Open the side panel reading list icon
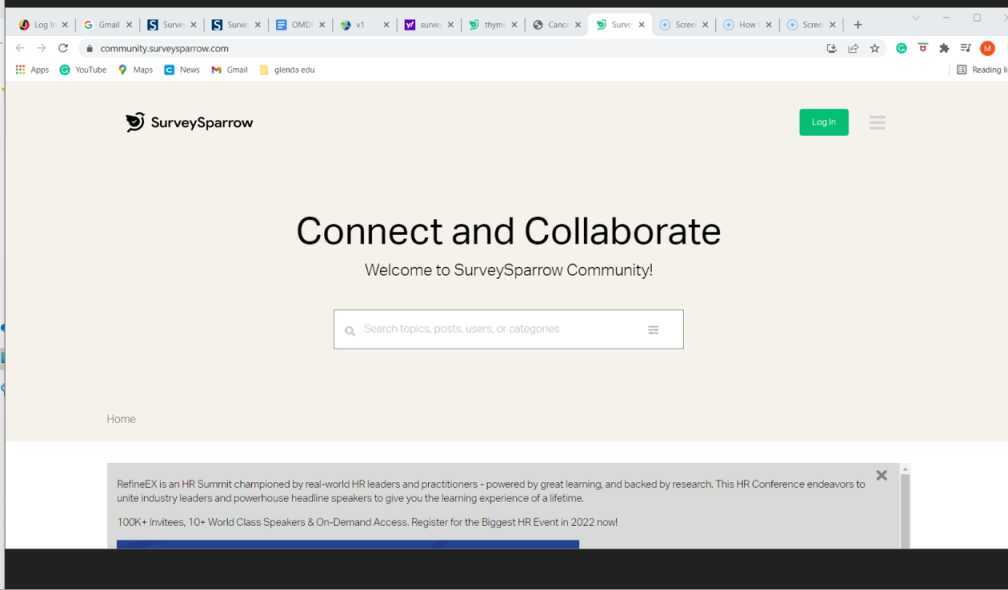 (966, 47)
